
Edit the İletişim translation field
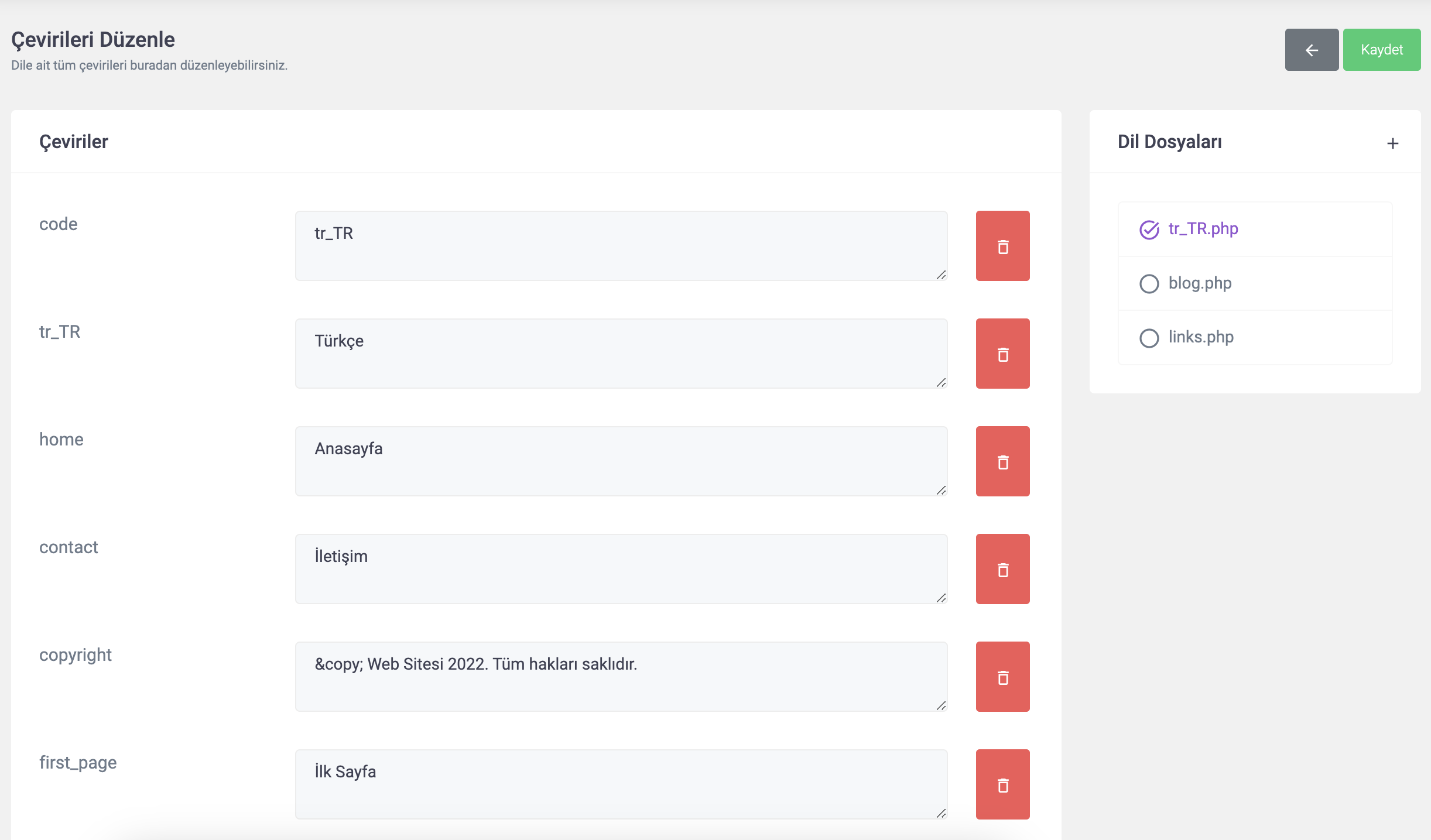pos(621,569)
